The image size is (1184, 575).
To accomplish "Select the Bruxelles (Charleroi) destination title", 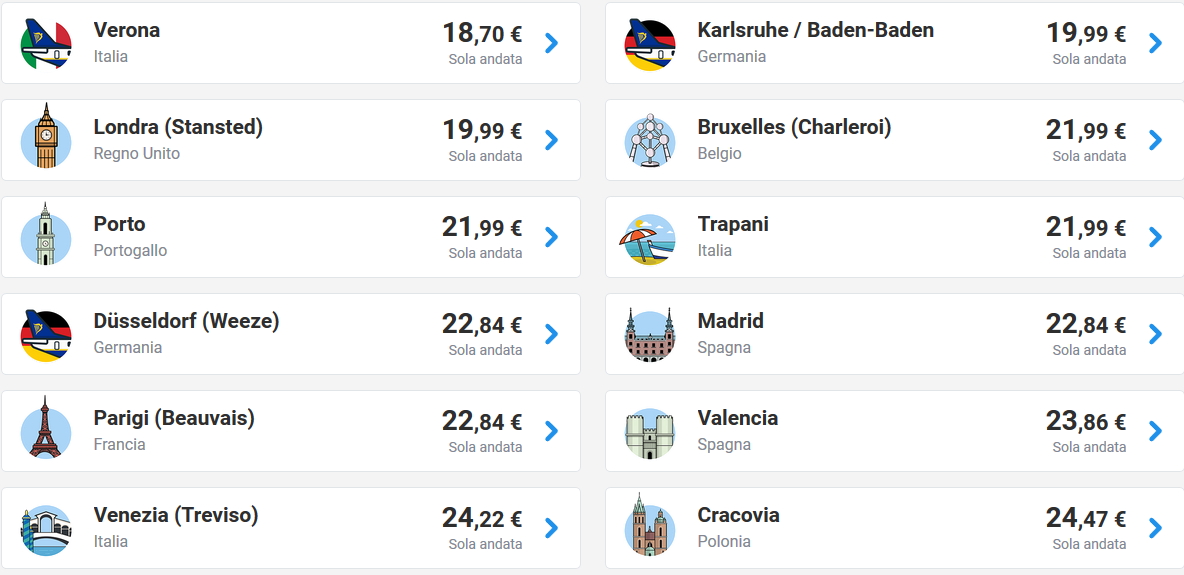I will tap(794, 127).
